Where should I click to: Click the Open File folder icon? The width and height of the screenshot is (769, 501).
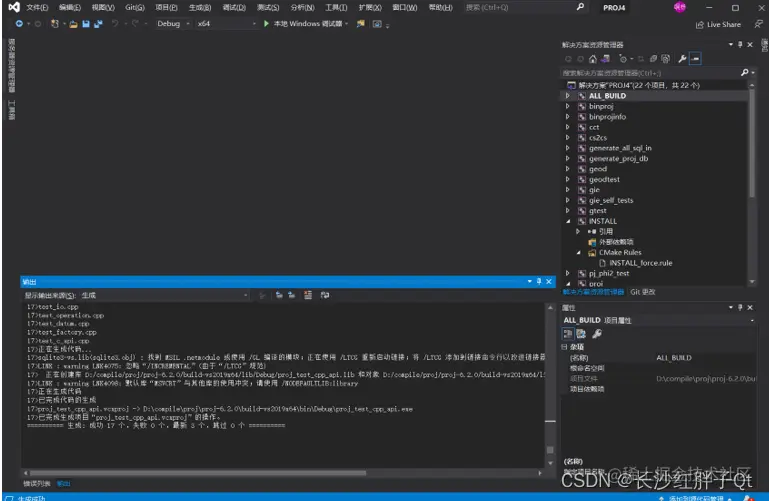point(73,24)
